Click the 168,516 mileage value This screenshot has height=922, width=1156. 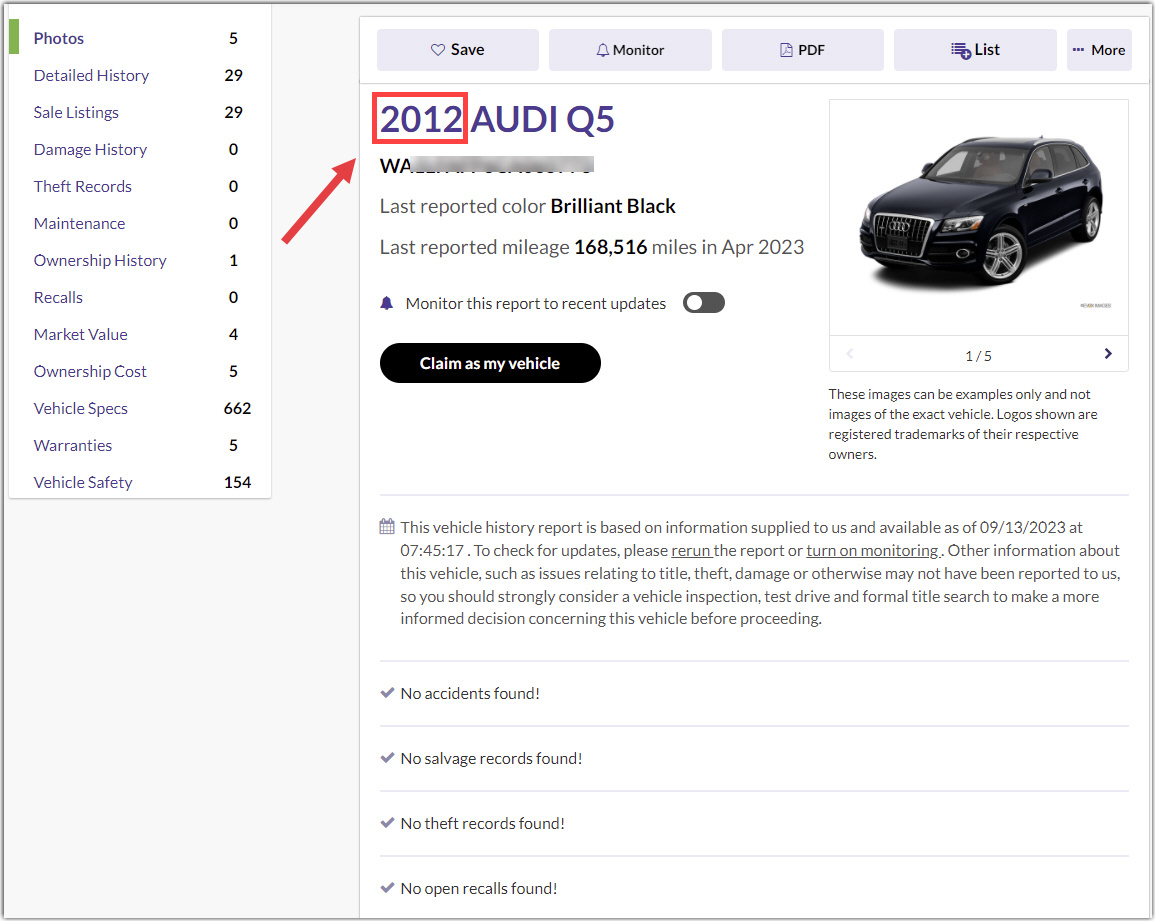[610, 247]
